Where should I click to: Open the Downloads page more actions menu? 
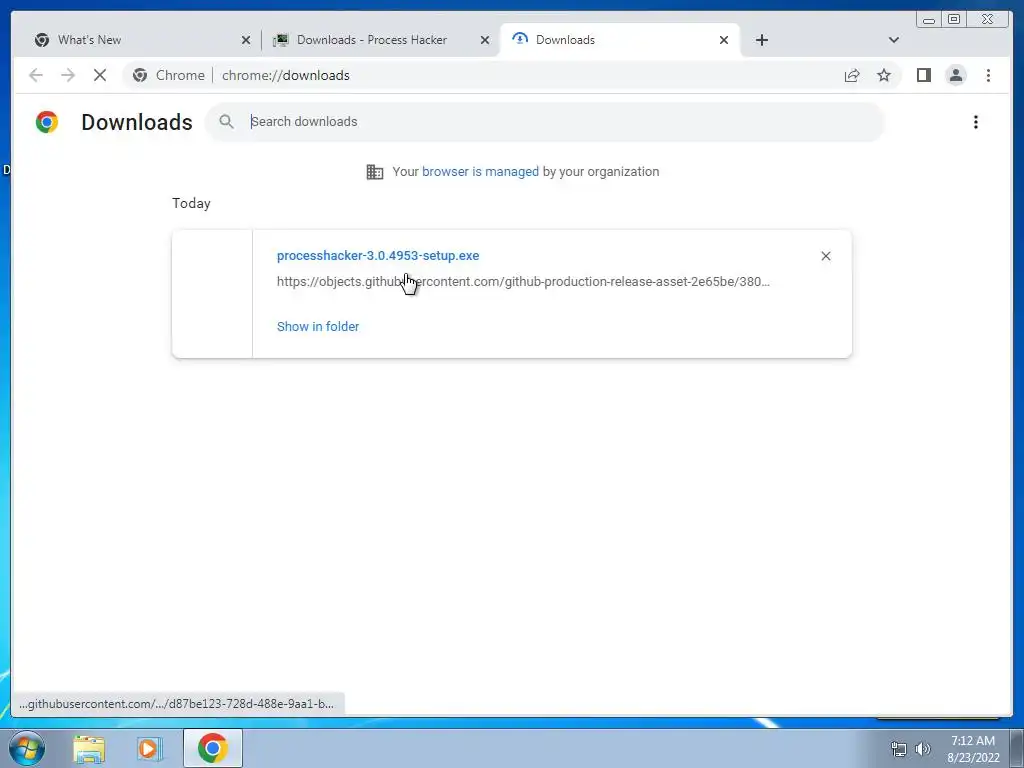(976, 122)
